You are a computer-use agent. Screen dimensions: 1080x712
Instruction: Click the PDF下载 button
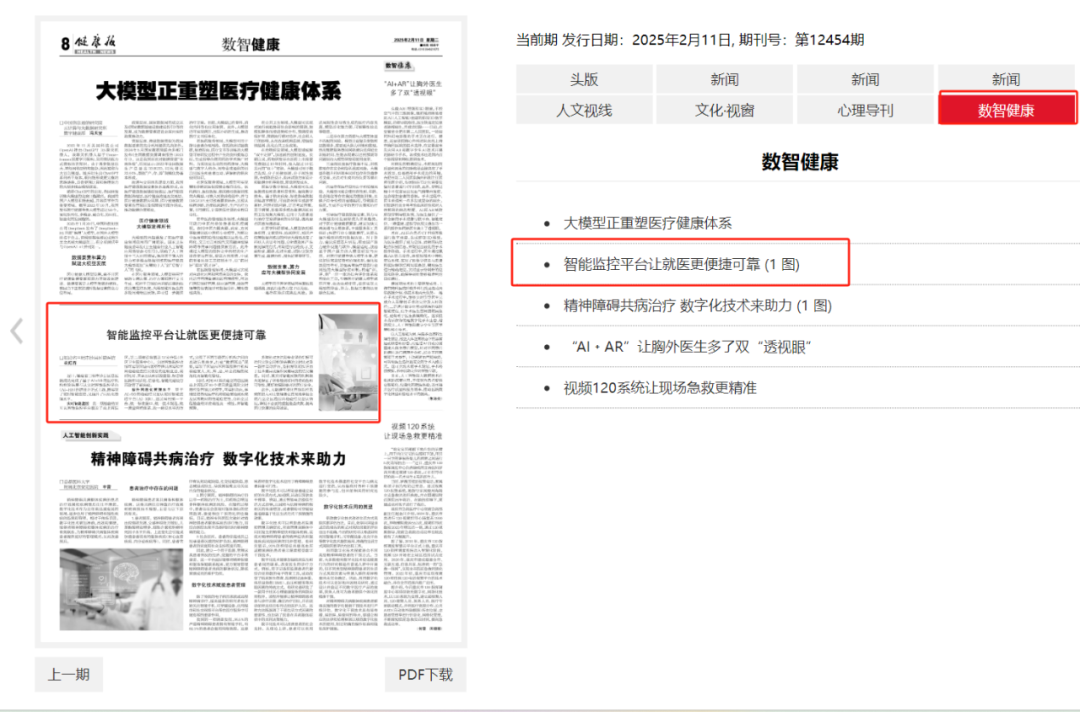point(425,674)
